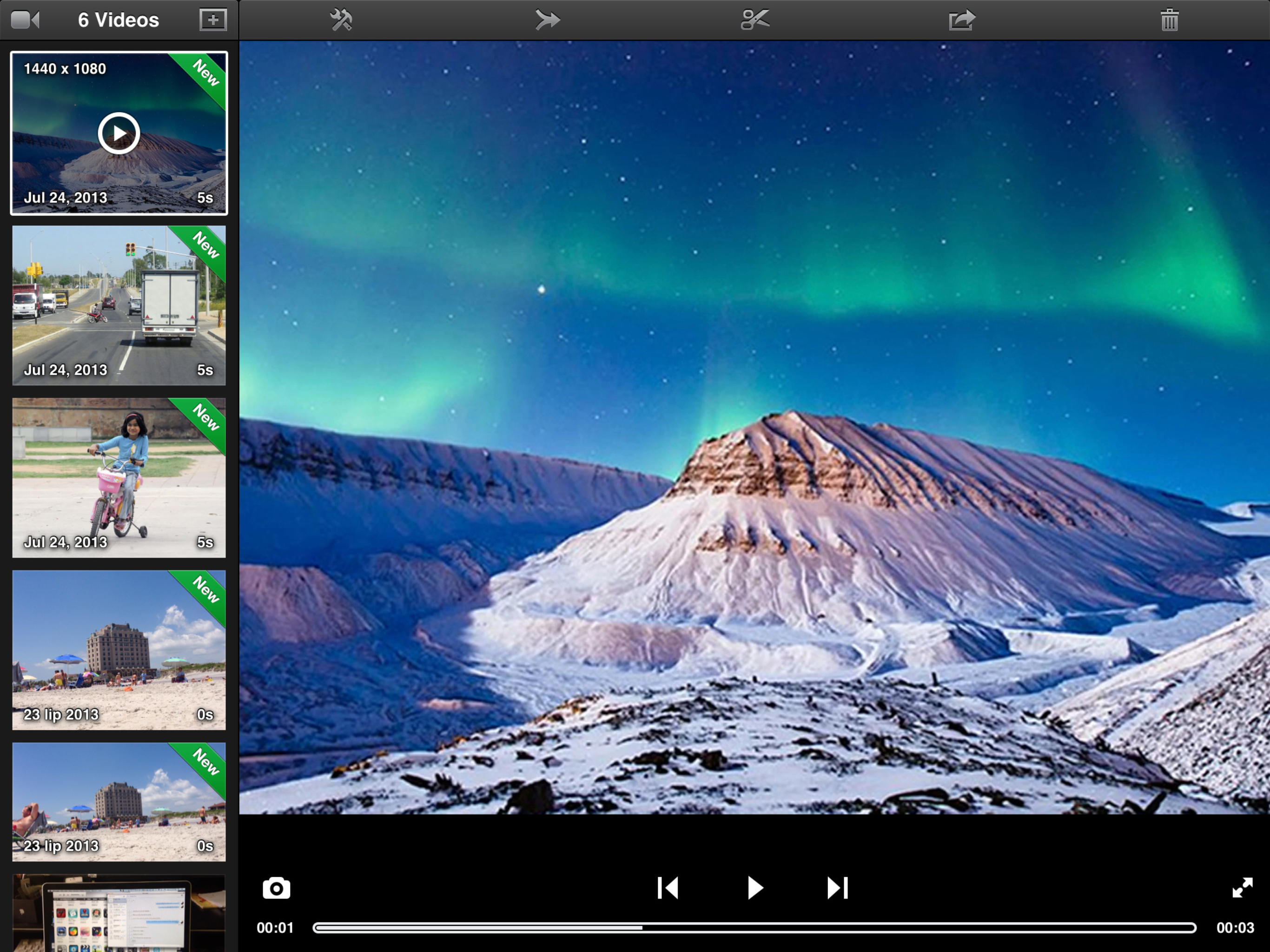Open the camera recording icon
Image resolution: width=1270 pixels, height=952 pixels.
click(25, 20)
